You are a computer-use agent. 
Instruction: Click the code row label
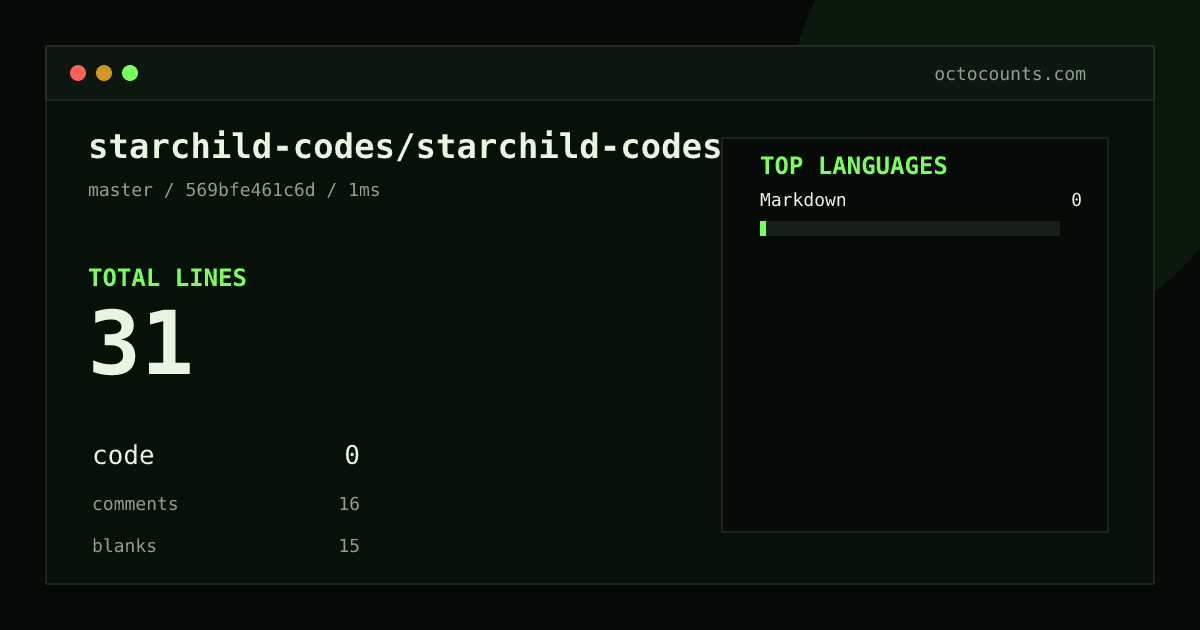pos(123,456)
